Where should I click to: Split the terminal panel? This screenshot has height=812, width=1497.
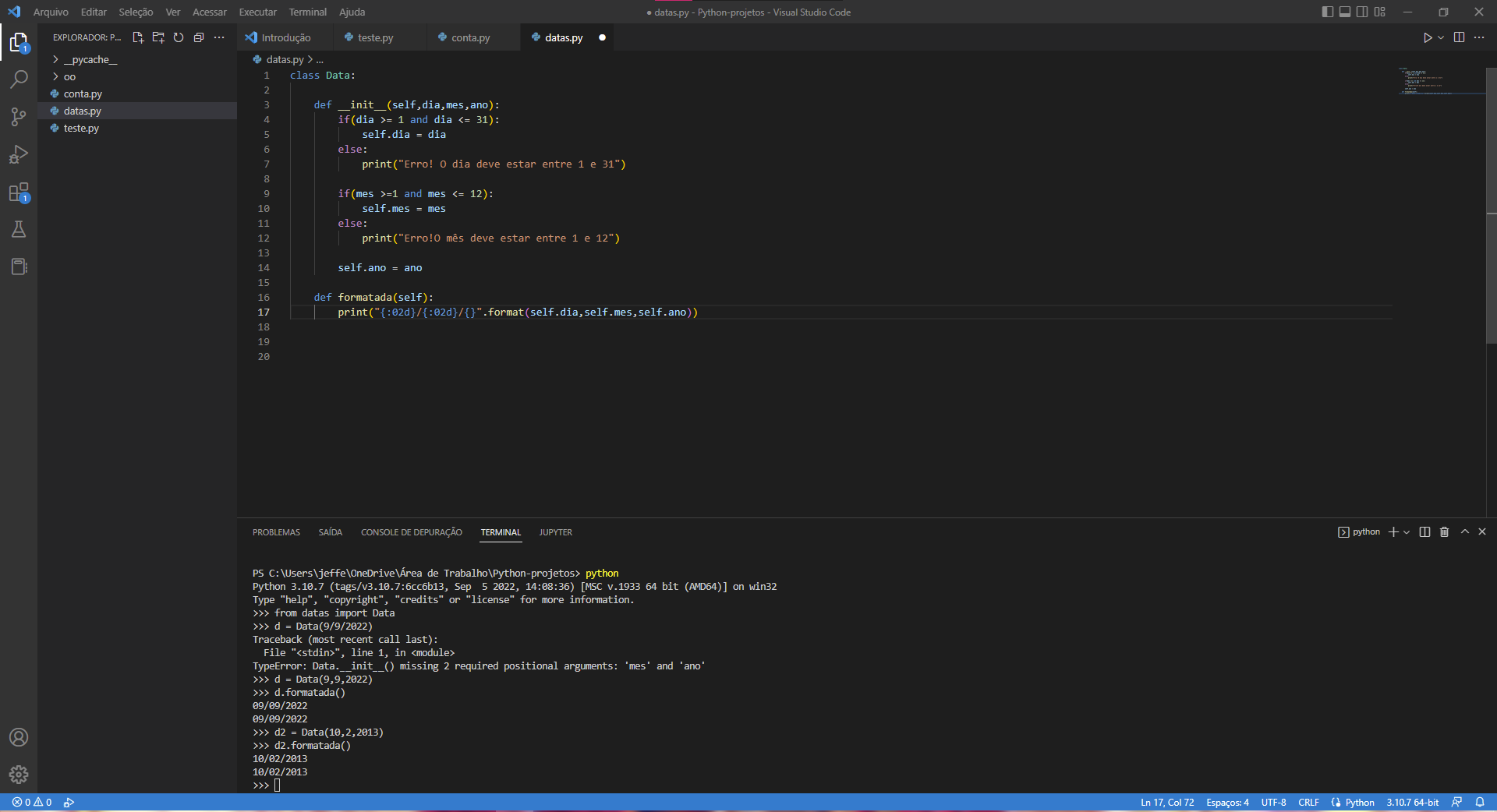(x=1424, y=531)
